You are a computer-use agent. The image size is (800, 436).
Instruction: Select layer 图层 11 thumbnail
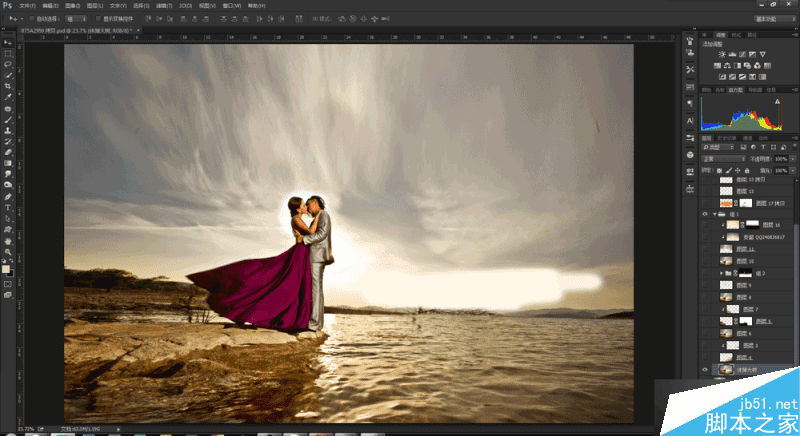726,249
